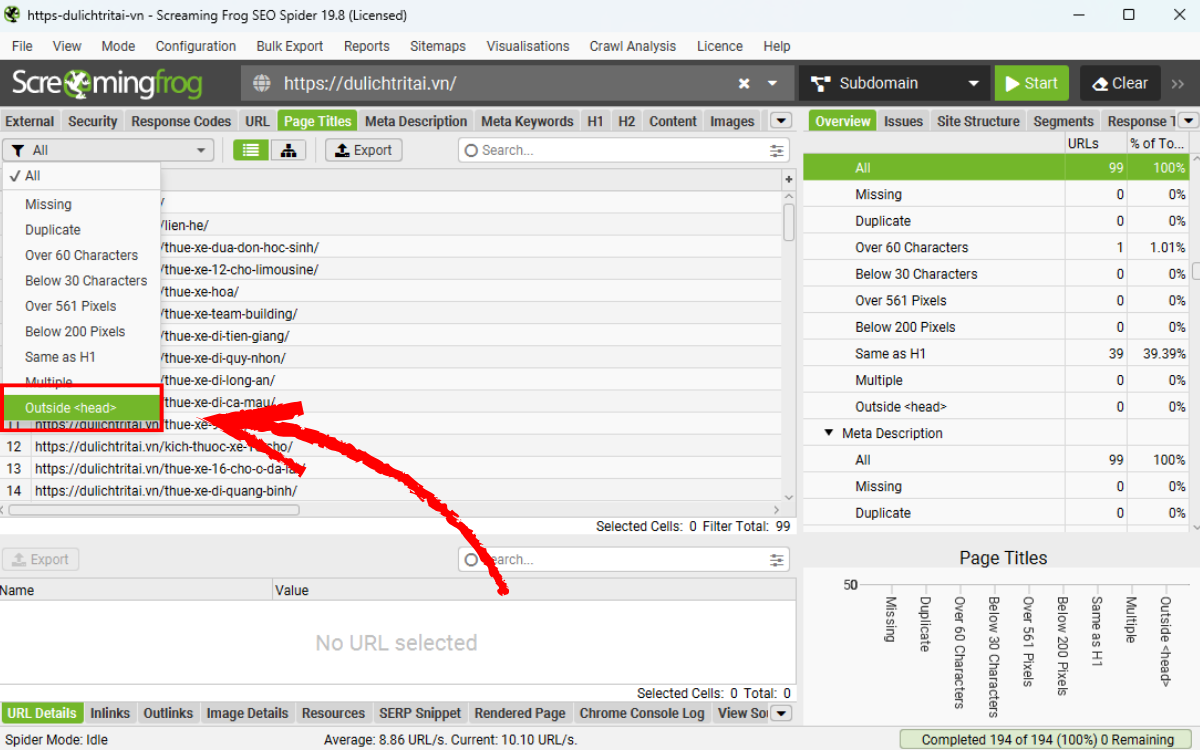The image size is (1200, 750).
Task: Click the Export button above the URL list
Action: pos(364,149)
